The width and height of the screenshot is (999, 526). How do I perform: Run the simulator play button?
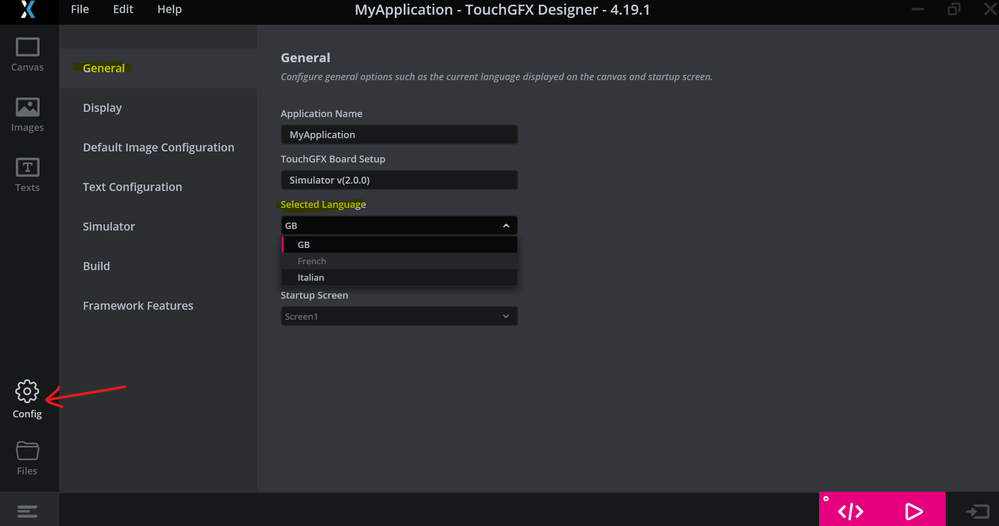click(x=914, y=511)
